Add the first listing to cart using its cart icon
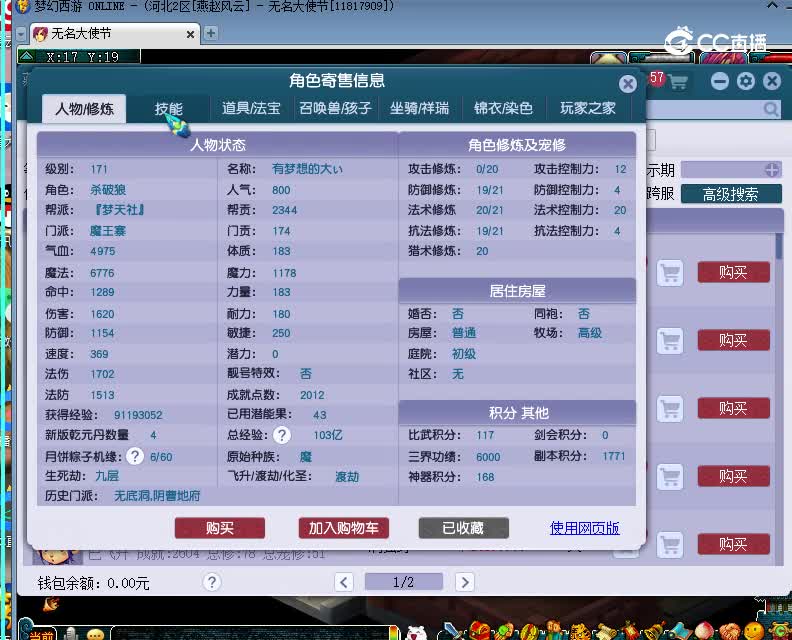 tap(670, 273)
